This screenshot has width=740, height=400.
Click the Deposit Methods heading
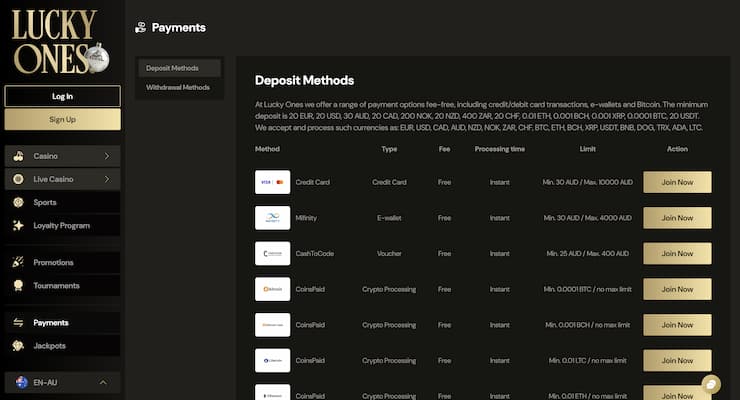click(304, 81)
